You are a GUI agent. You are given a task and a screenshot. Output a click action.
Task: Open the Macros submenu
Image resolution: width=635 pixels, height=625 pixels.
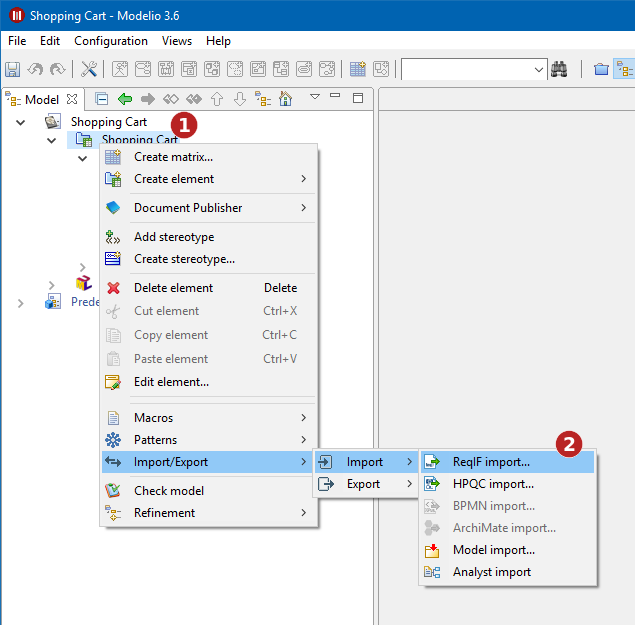pos(209,418)
